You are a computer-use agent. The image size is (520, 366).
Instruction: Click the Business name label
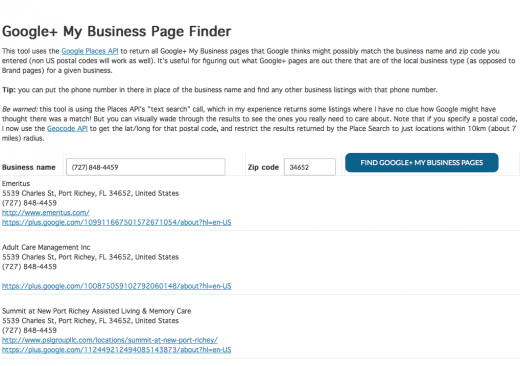(29, 167)
